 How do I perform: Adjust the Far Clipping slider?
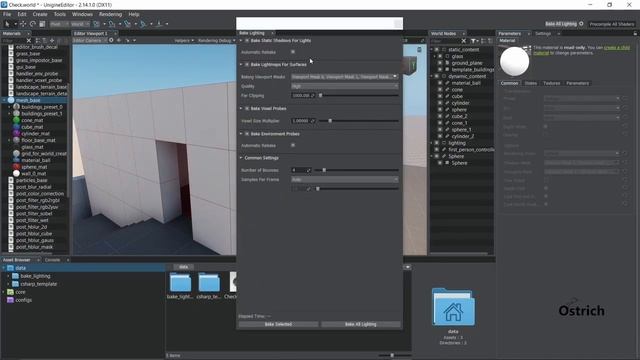point(359,96)
